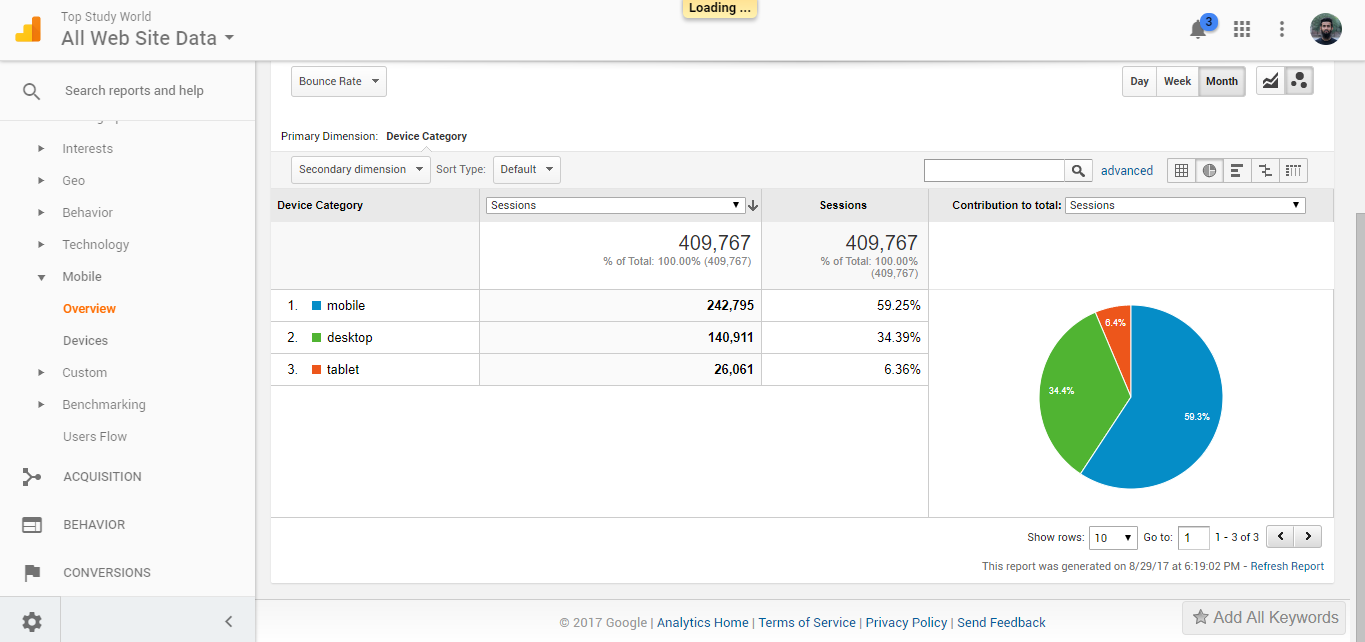
Task: Open the Google apps grid
Action: pos(1242,30)
